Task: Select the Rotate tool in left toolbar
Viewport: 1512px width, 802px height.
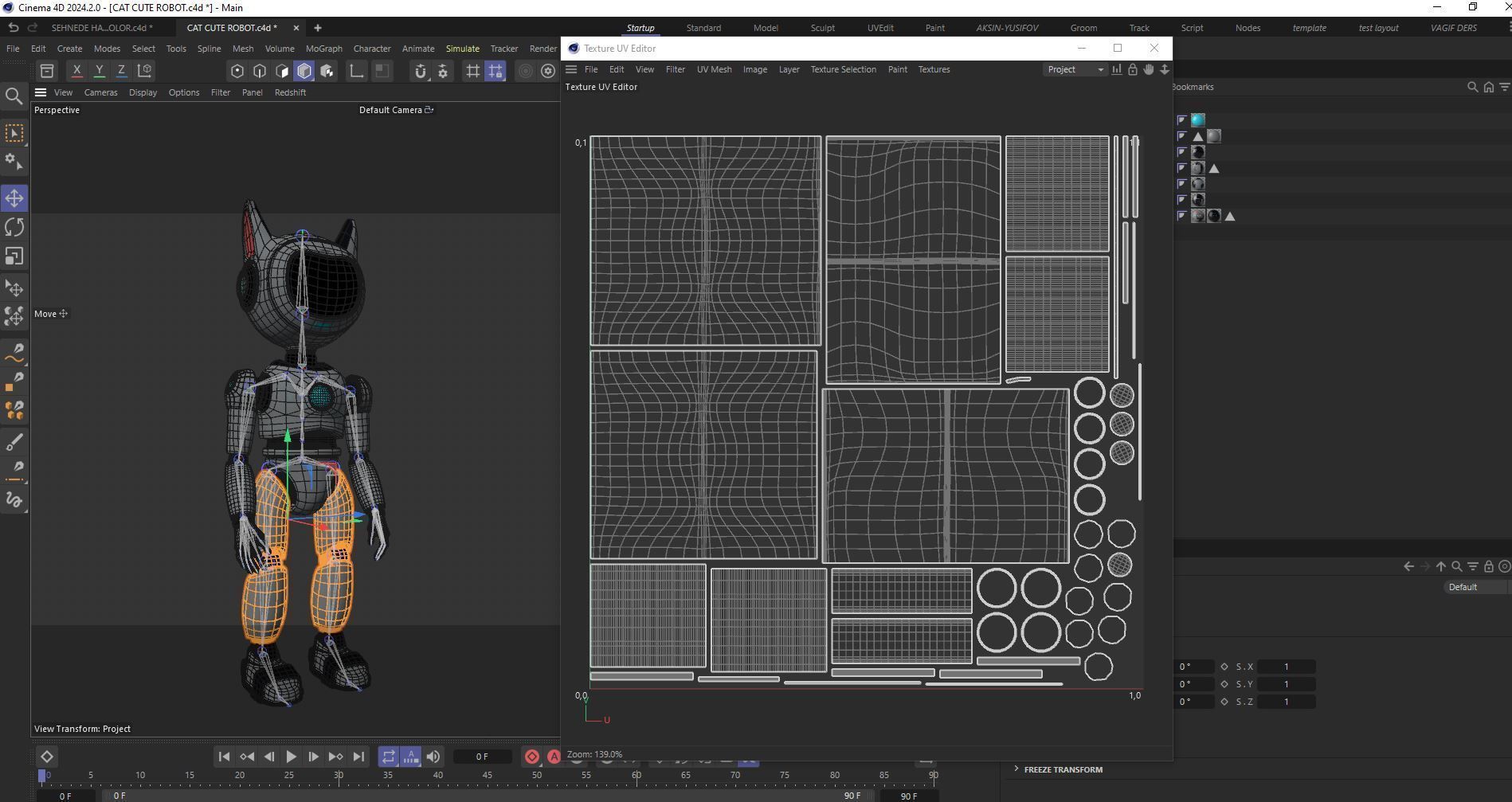Action: click(14, 227)
